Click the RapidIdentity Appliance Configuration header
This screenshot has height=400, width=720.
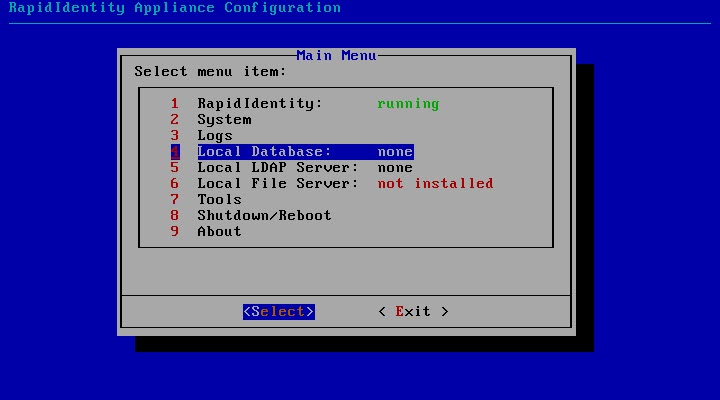[x=174, y=8]
